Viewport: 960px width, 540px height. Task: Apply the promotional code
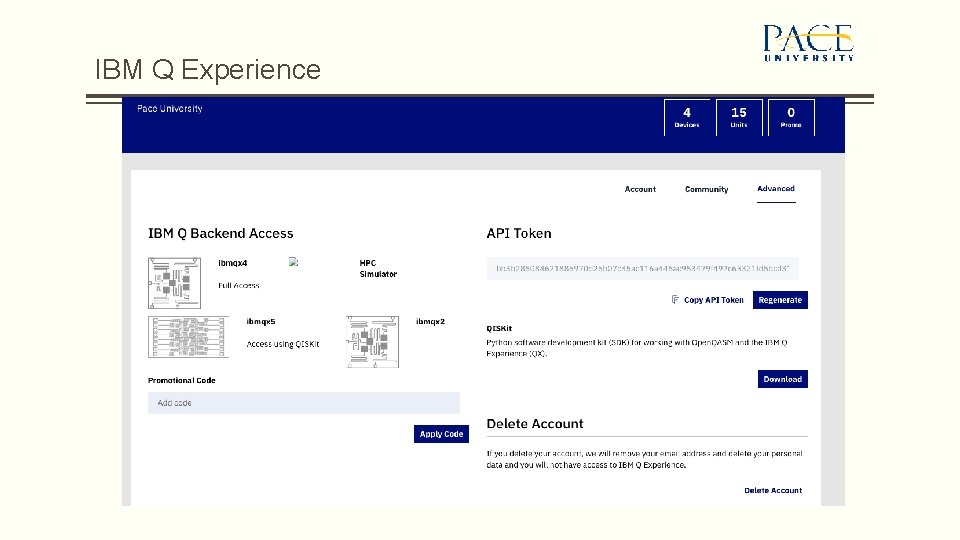coord(441,433)
